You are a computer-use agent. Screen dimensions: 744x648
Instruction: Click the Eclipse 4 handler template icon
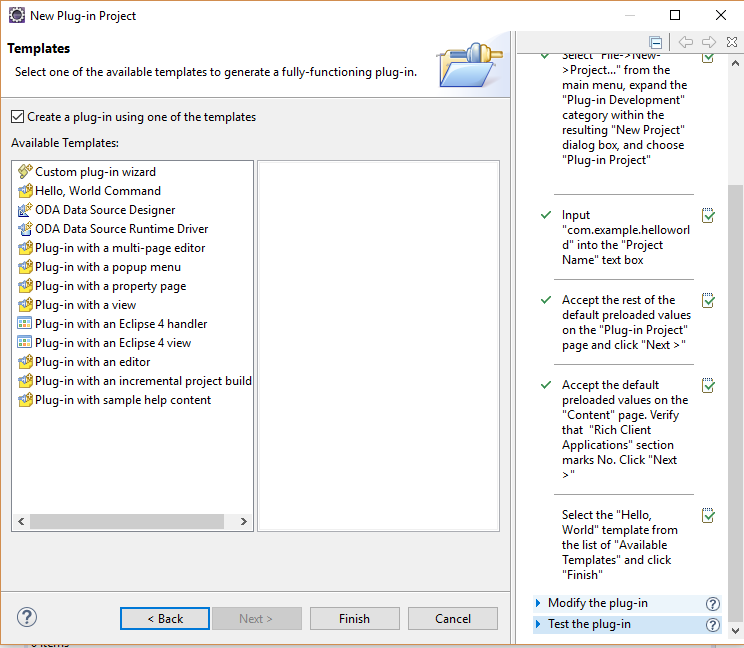click(x=25, y=324)
